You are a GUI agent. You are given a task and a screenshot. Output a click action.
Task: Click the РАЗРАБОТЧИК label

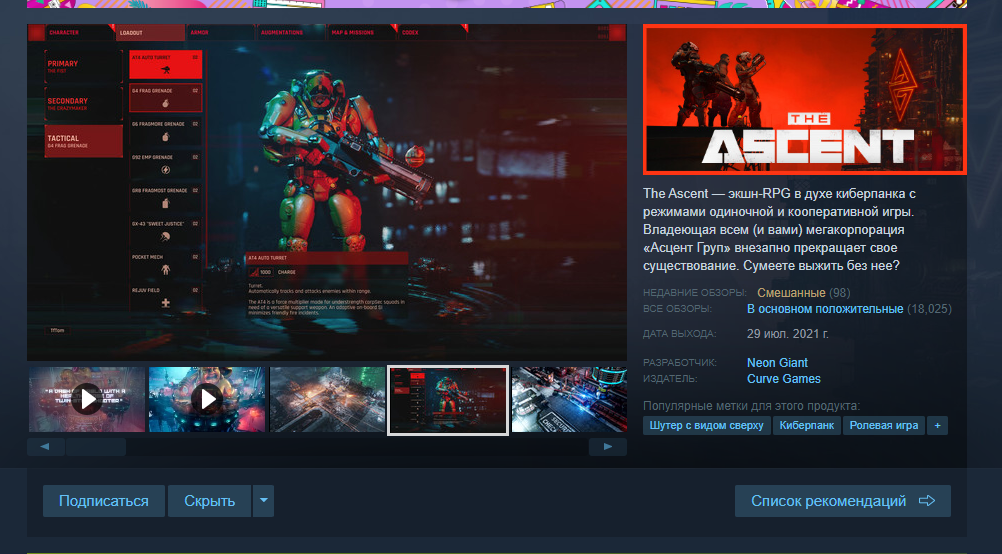click(x=680, y=362)
